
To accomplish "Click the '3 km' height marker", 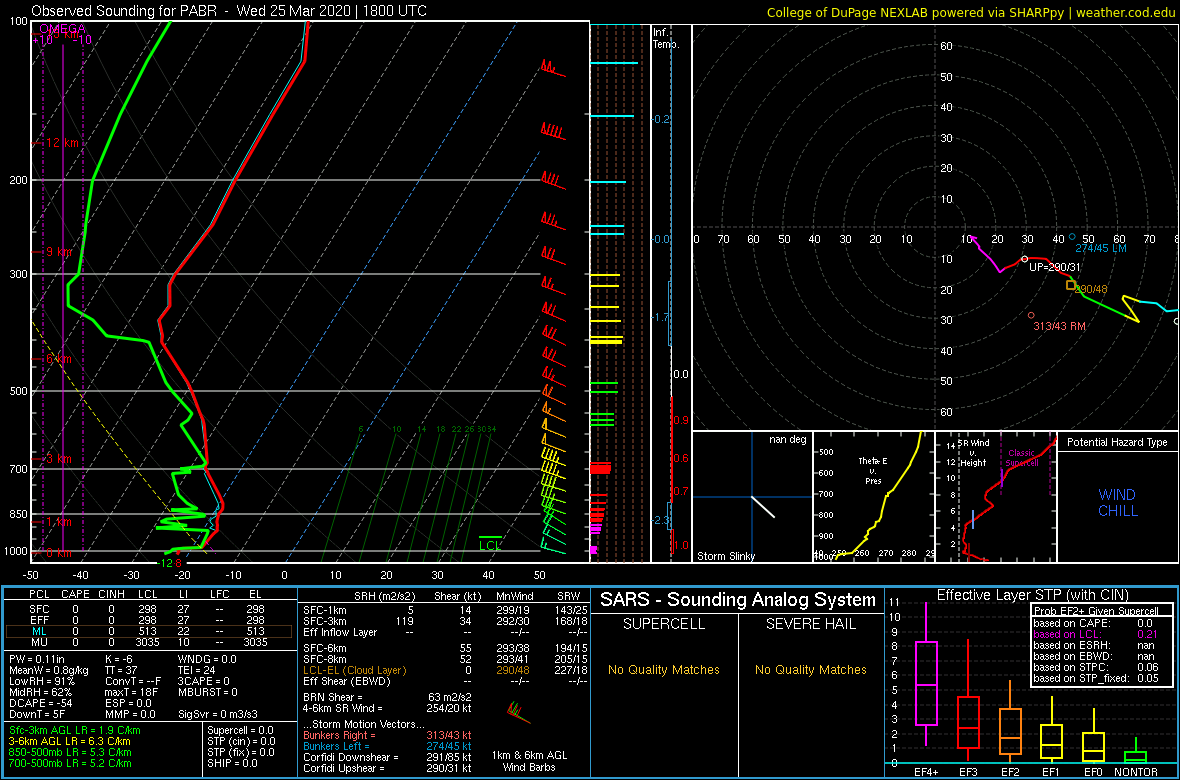I will (x=59, y=459).
